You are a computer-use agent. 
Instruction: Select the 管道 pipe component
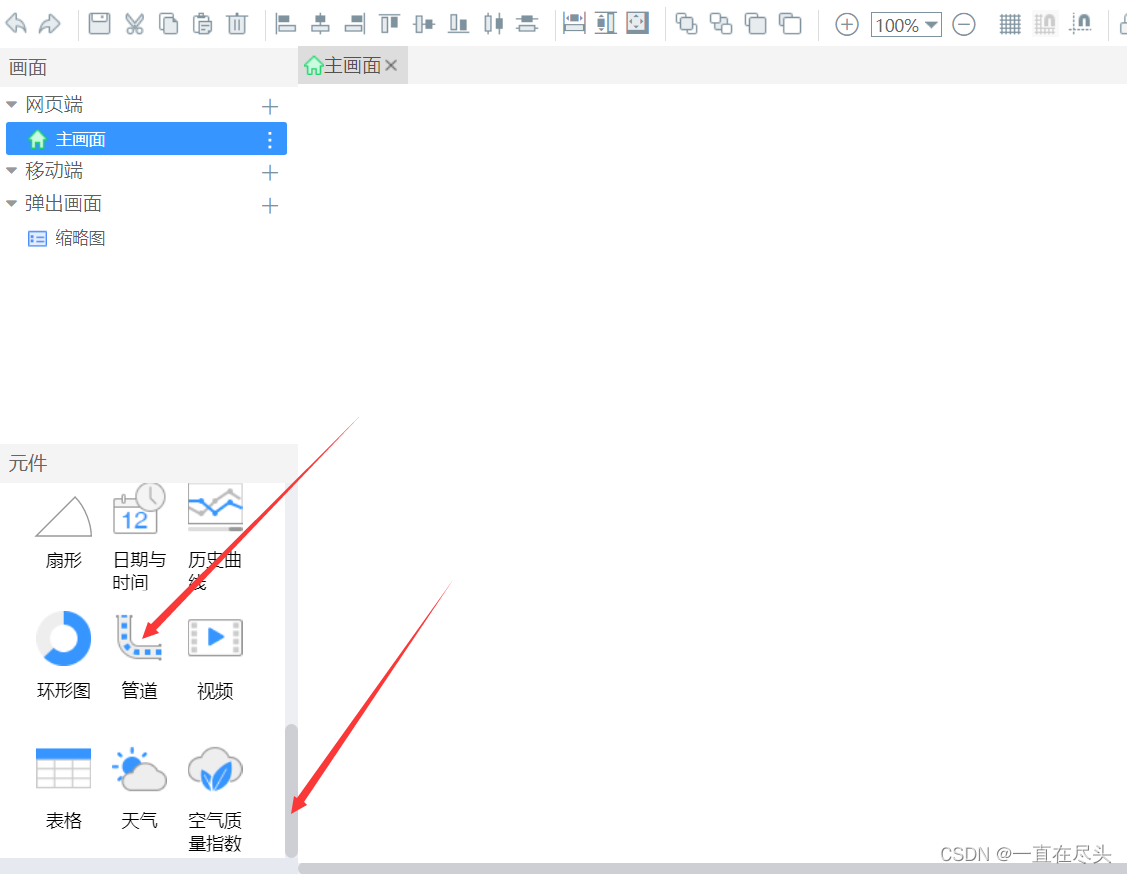point(139,655)
